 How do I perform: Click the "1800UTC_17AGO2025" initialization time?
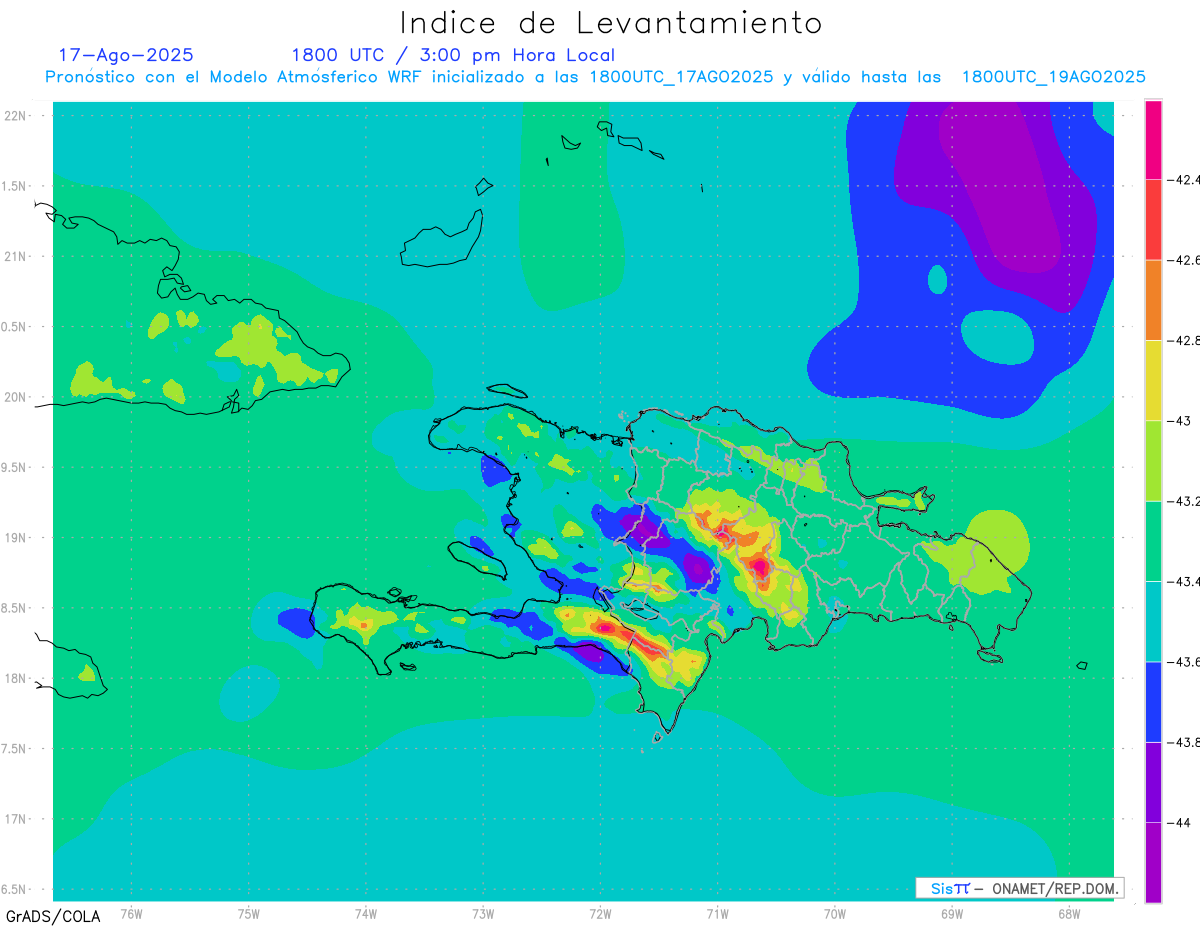[x=681, y=77]
